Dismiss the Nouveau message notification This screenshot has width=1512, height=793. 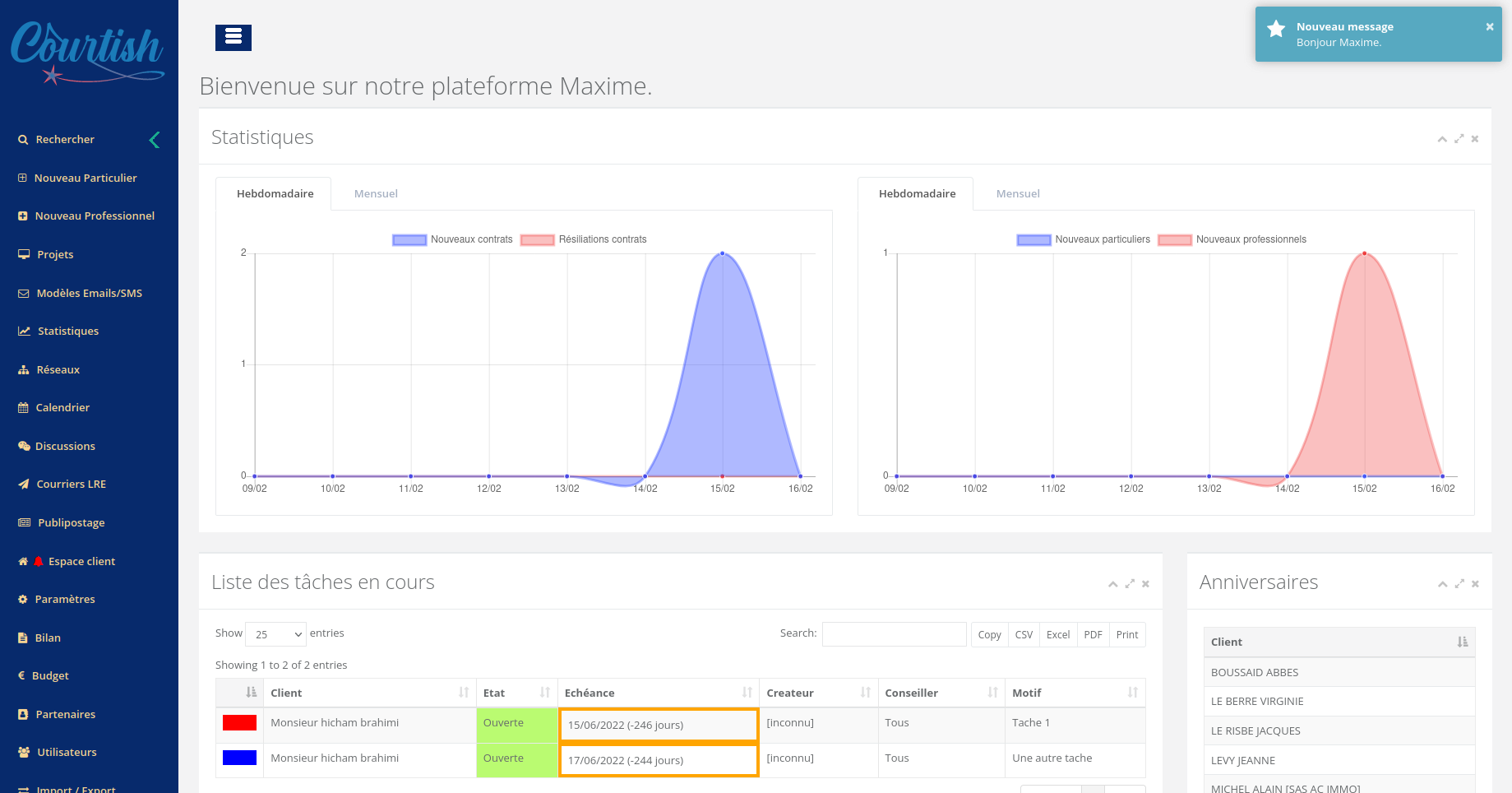(x=1489, y=27)
